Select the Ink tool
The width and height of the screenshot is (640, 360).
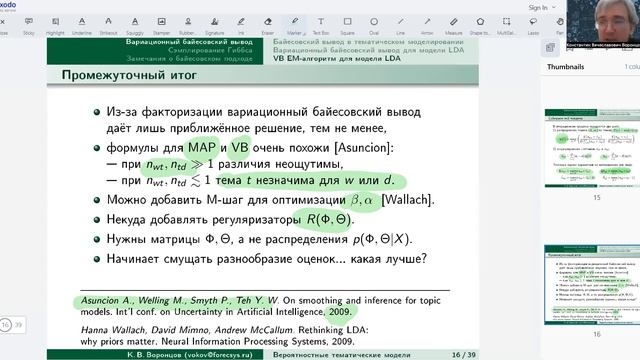point(241,25)
